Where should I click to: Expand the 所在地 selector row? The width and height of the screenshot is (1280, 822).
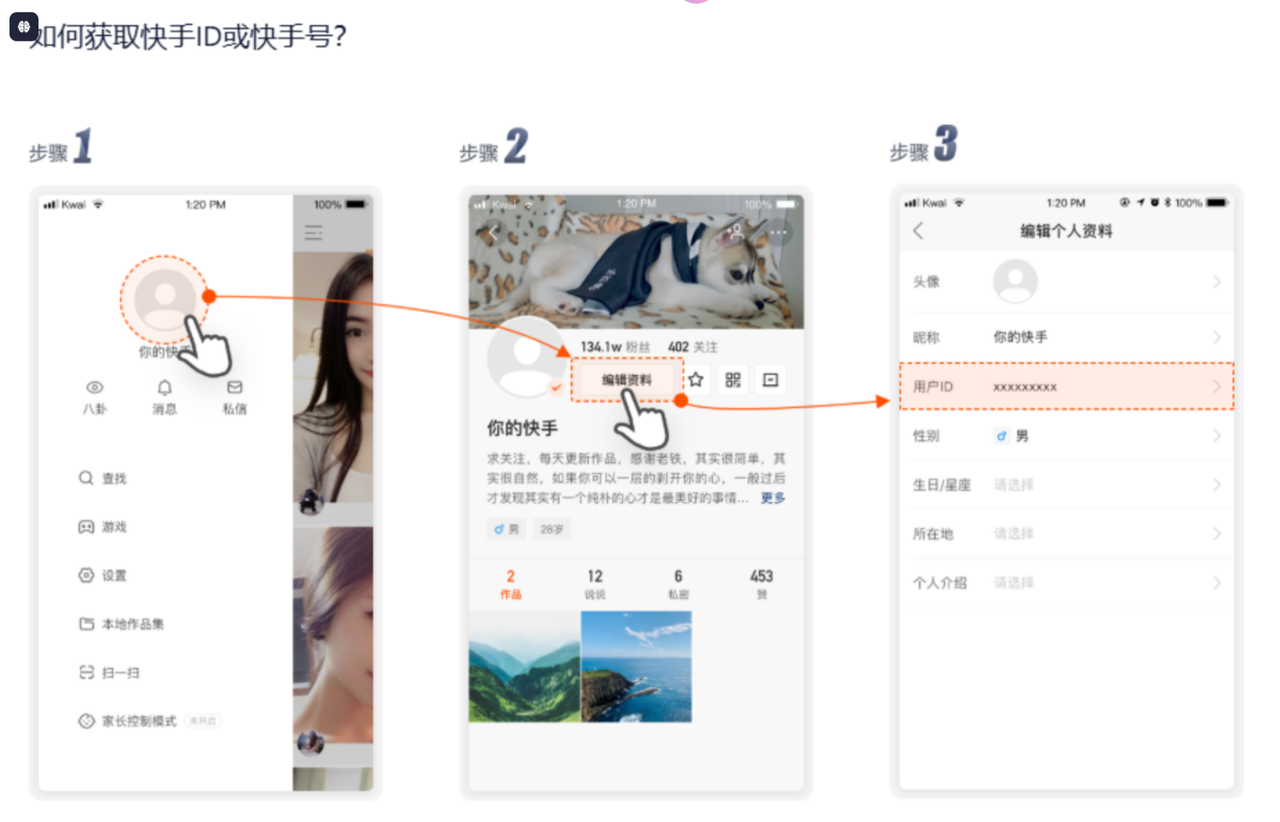click(x=1066, y=534)
